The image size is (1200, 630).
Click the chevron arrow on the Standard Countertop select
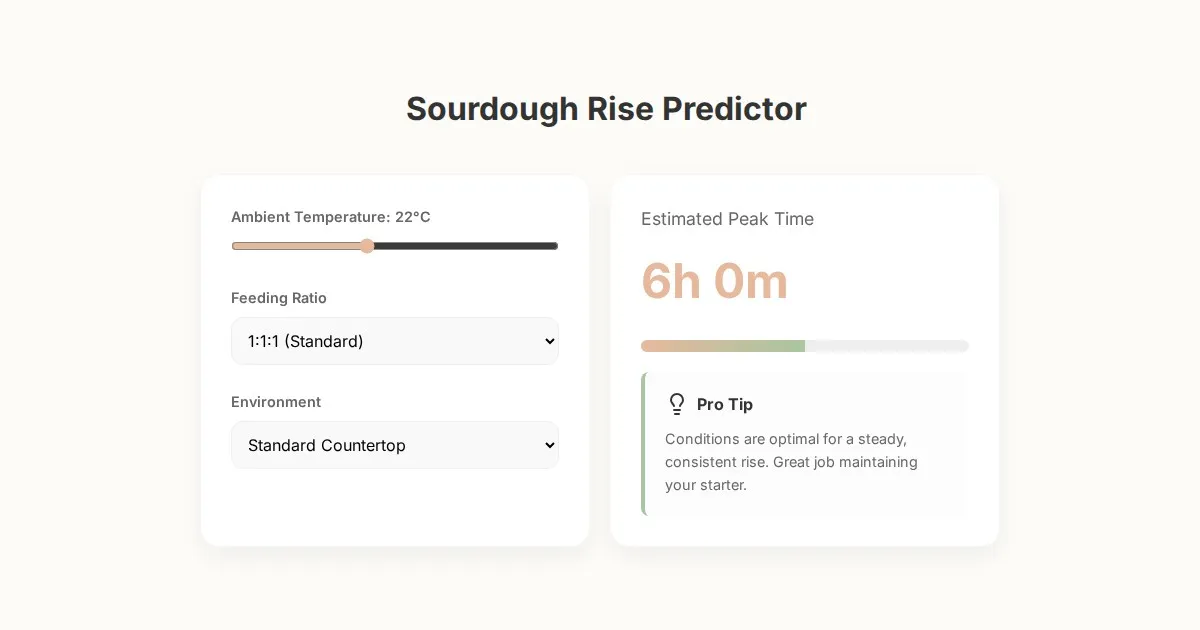click(549, 445)
